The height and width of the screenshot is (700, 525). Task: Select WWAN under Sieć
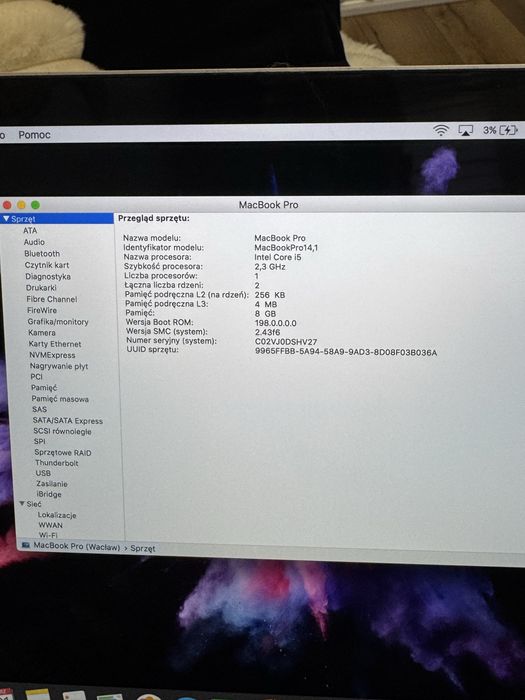tap(50, 525)
